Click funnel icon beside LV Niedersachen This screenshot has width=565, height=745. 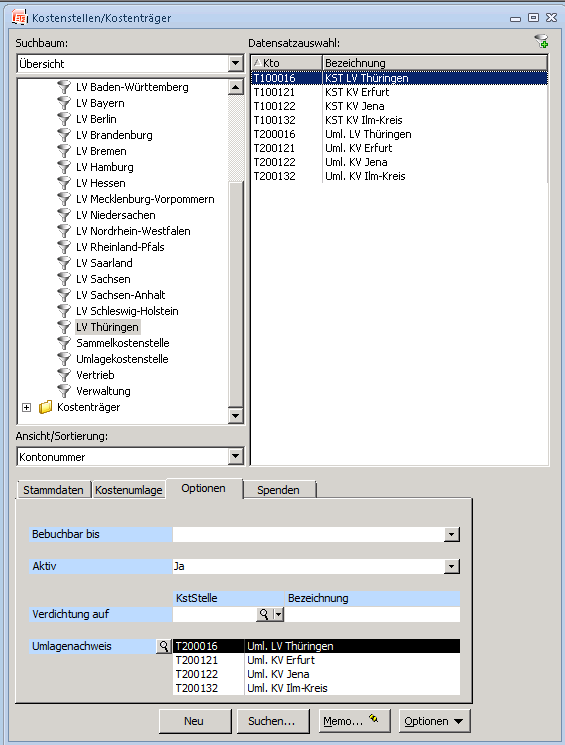click(x=64, y=215)
